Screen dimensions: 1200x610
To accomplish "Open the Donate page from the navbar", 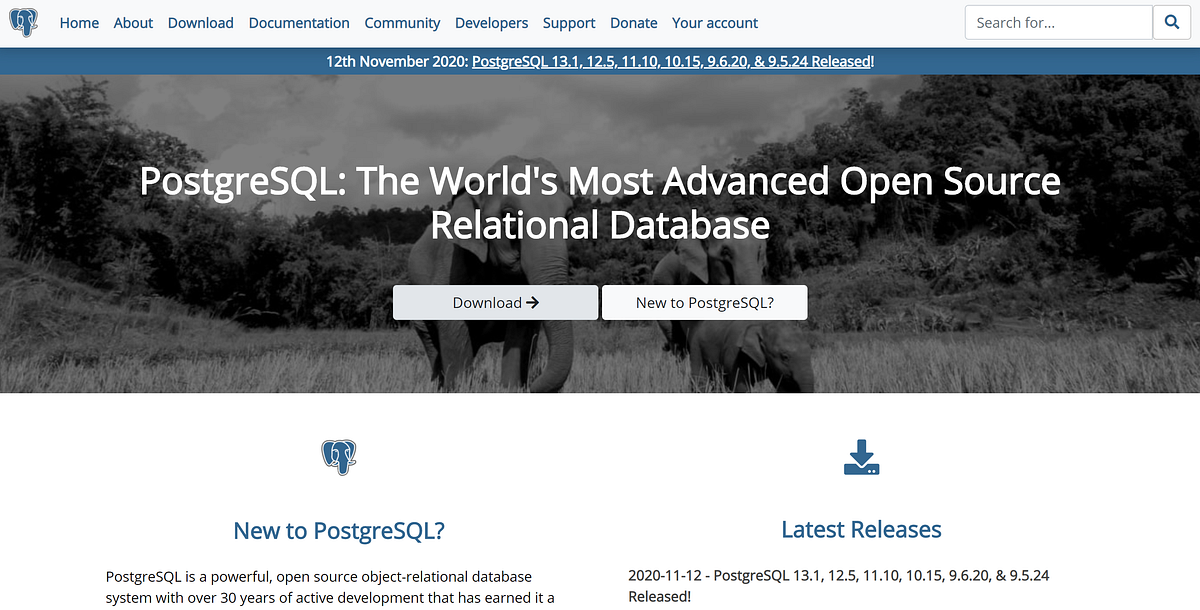I will click(633, 22).
